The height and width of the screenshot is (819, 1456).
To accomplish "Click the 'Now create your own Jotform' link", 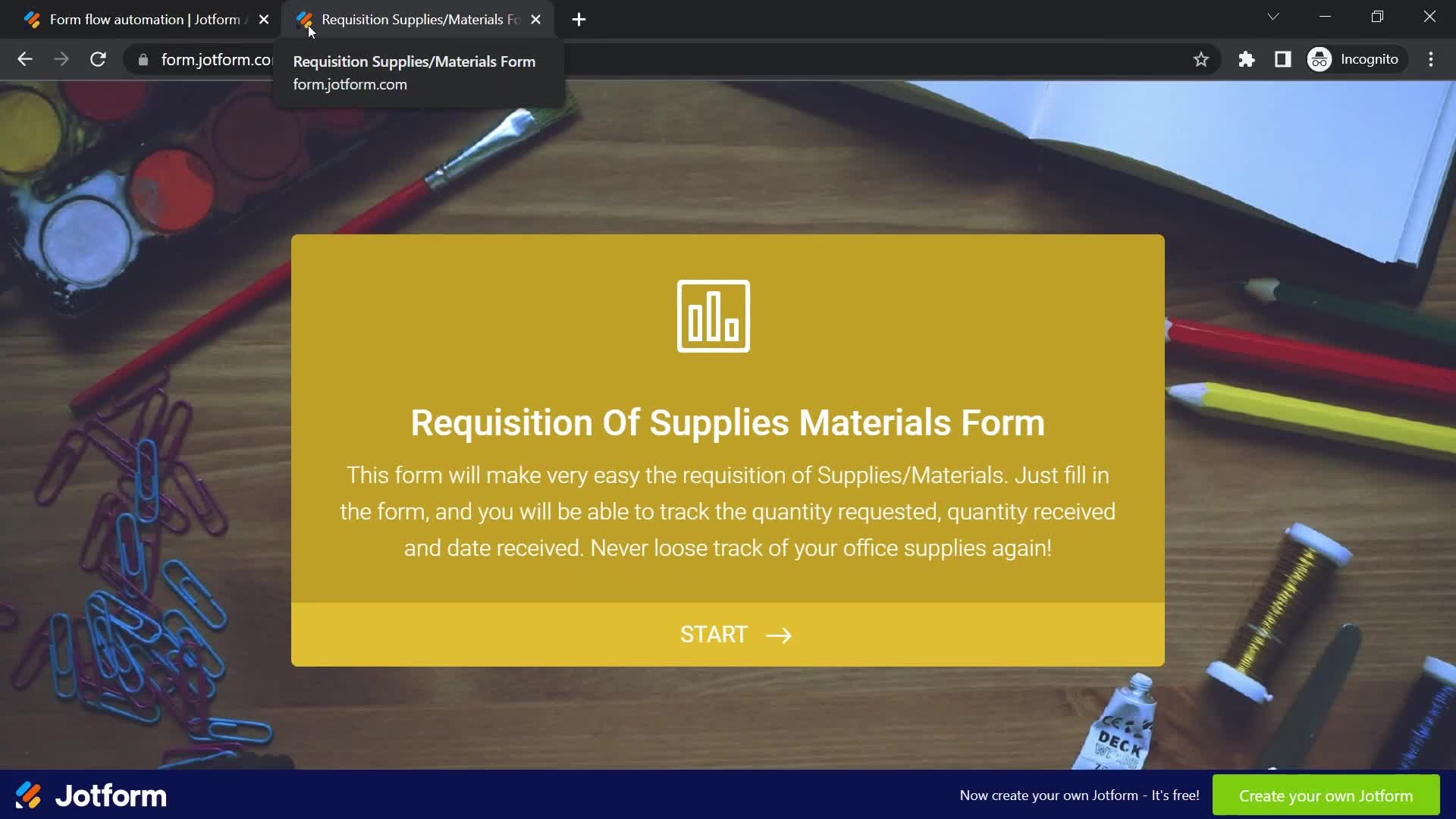I will (x=1079, y=795).
